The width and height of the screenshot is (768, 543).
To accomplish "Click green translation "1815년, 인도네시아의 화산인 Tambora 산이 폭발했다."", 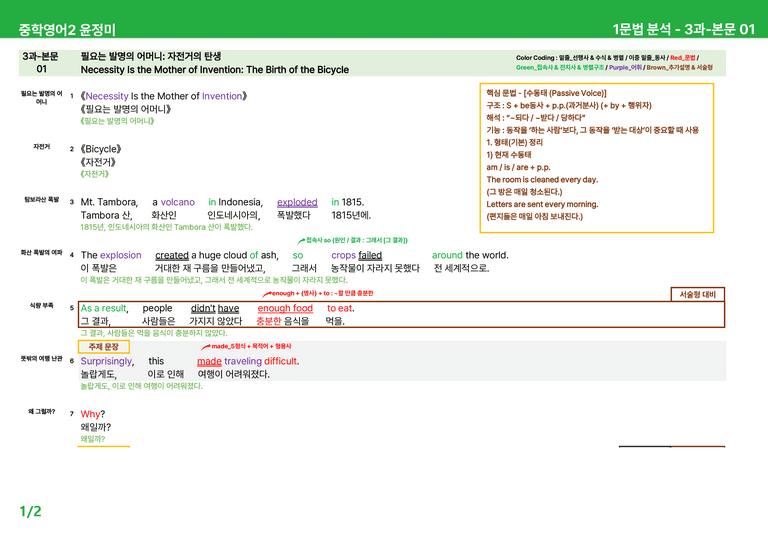I will click(167, 227).
